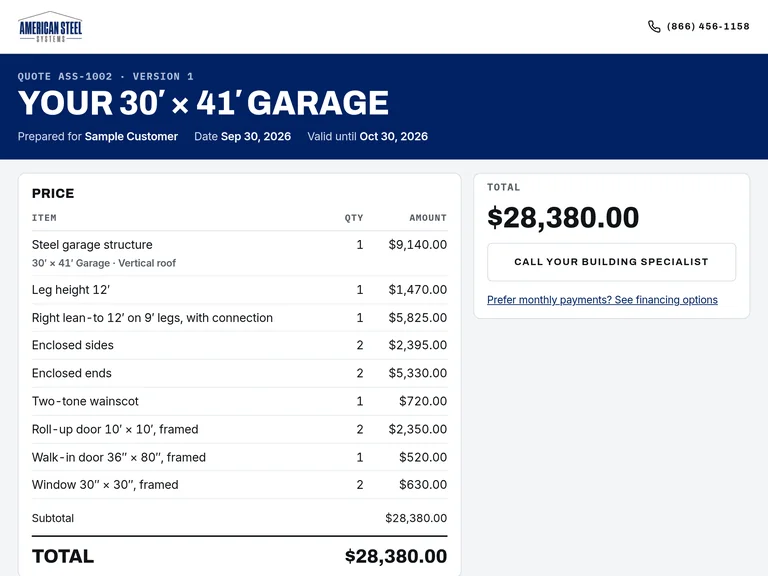This screenshot has height=576, width=768.
Task: Click the $630.00 amount
Action: [423, 484]
